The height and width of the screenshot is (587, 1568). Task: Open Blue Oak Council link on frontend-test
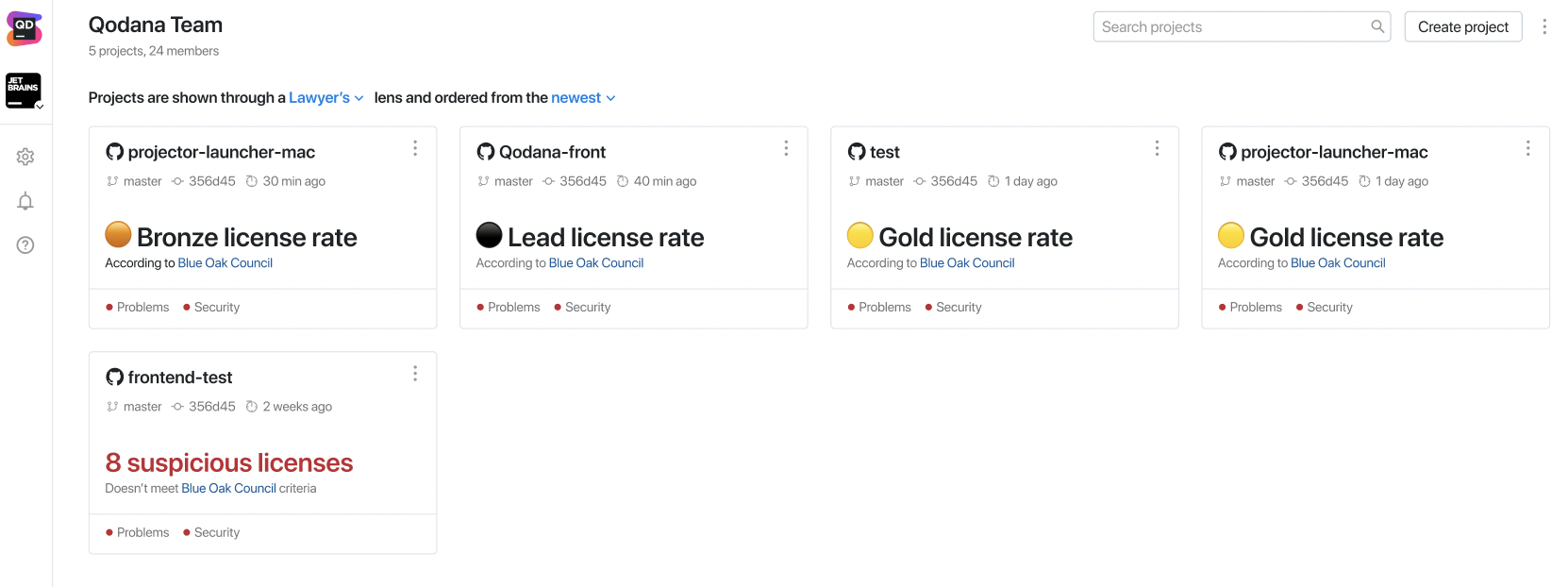coord(228,489)
